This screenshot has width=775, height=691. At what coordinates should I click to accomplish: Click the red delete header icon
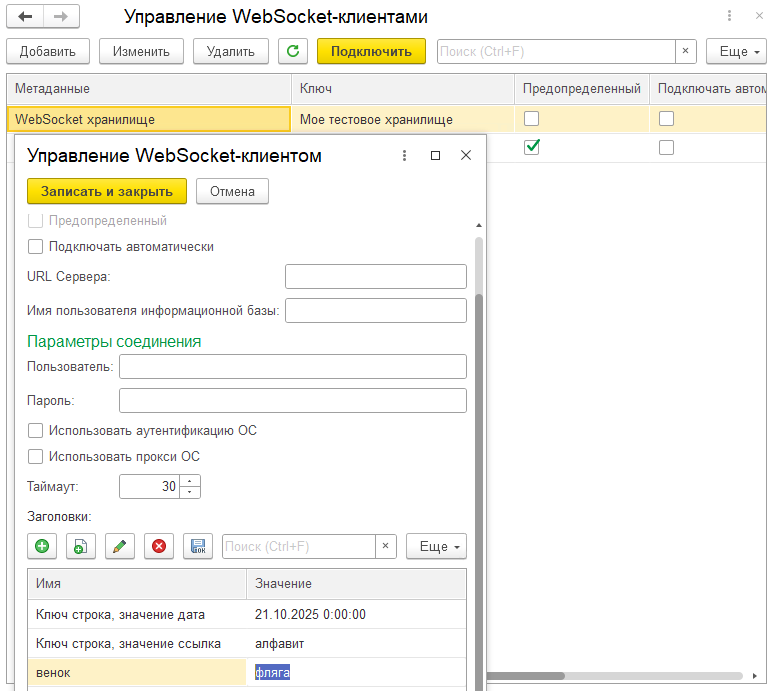[158, 546]
